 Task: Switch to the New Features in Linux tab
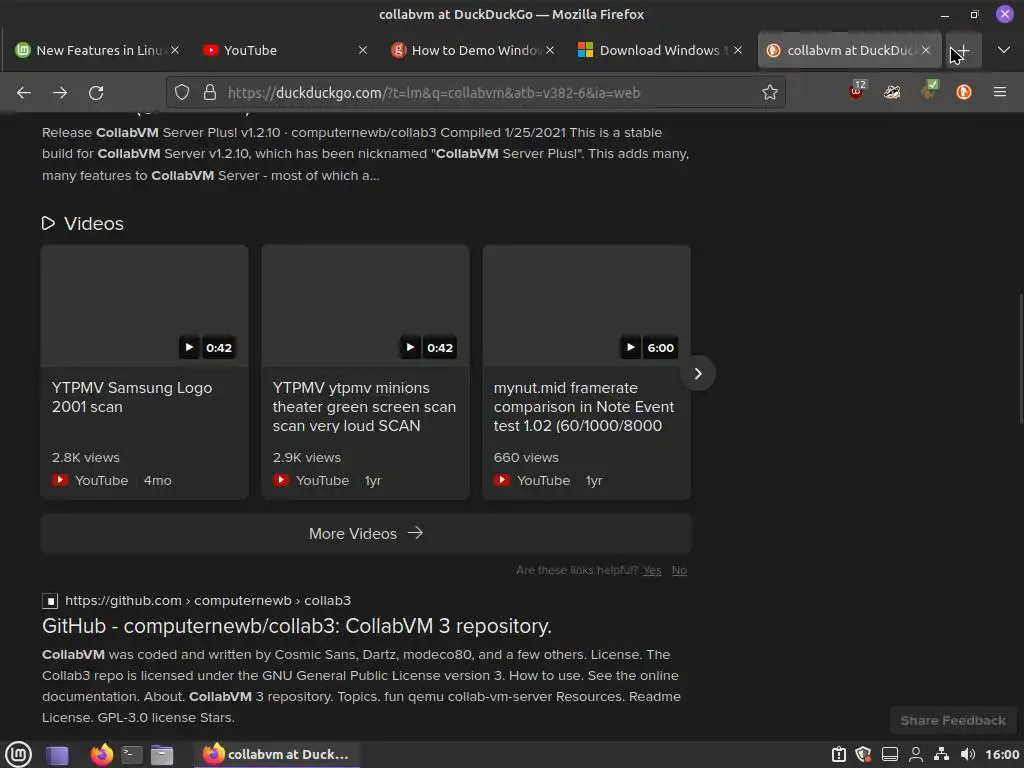tap(97, 50)
